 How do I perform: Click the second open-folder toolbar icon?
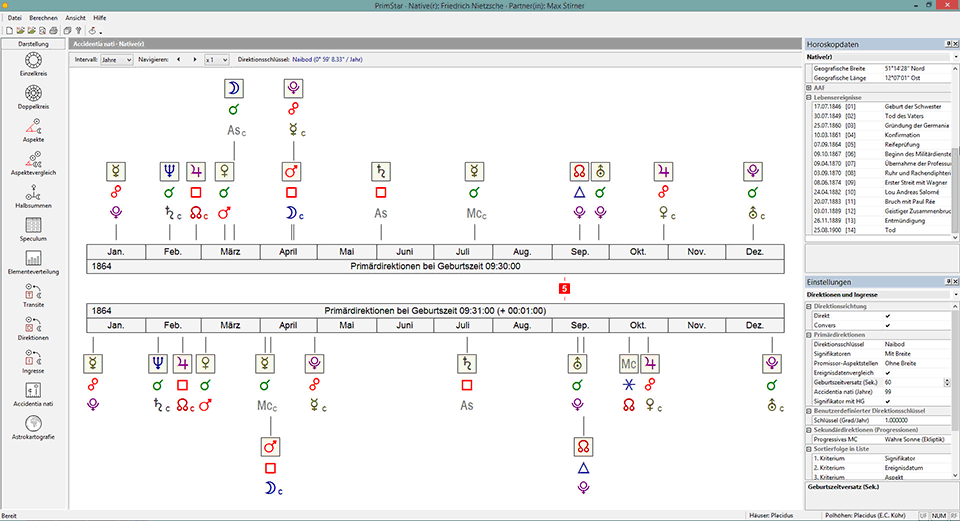31,31
